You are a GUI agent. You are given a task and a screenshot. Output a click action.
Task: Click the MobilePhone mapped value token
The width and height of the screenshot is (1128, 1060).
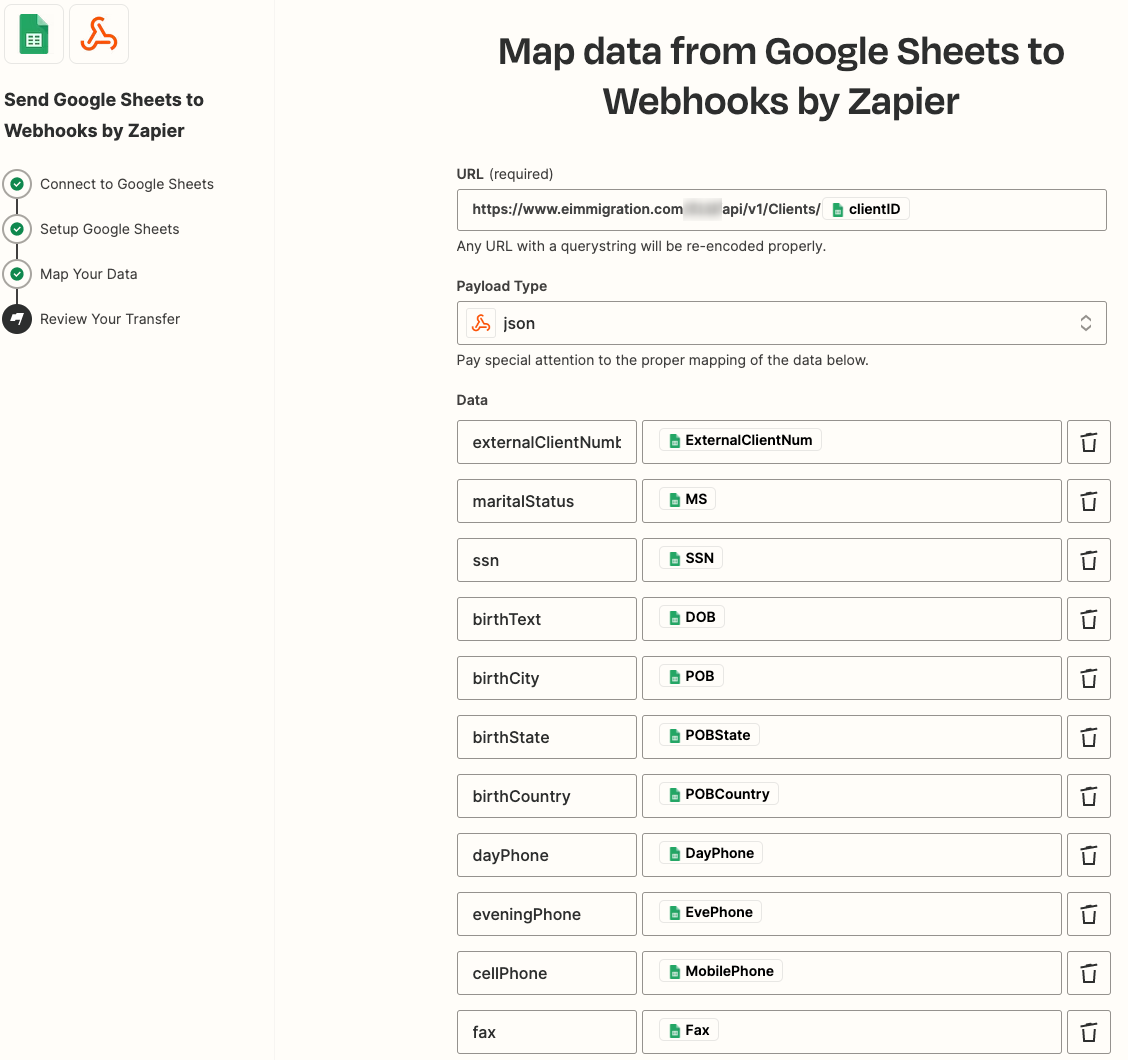tap(721, 971)
